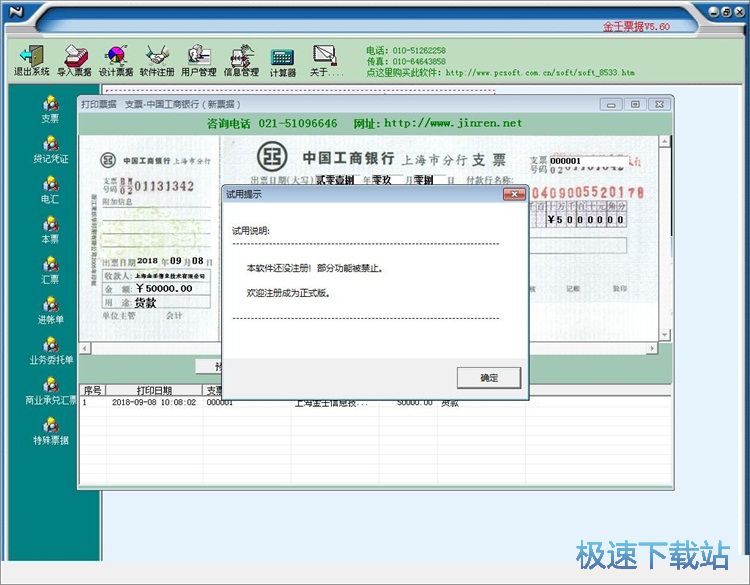Click the 贰零壹捌 issue-year field
This screenshot has width=750, height=585.
click(x=335, y=180)
